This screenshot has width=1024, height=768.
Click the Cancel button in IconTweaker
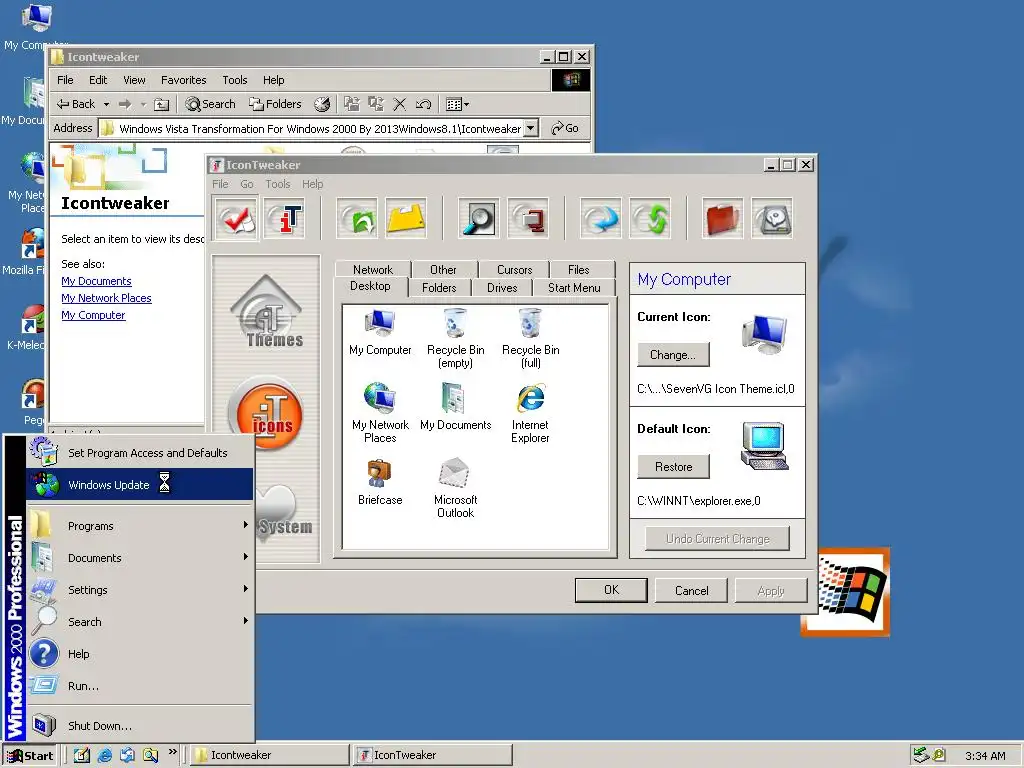tap(691, 590)
